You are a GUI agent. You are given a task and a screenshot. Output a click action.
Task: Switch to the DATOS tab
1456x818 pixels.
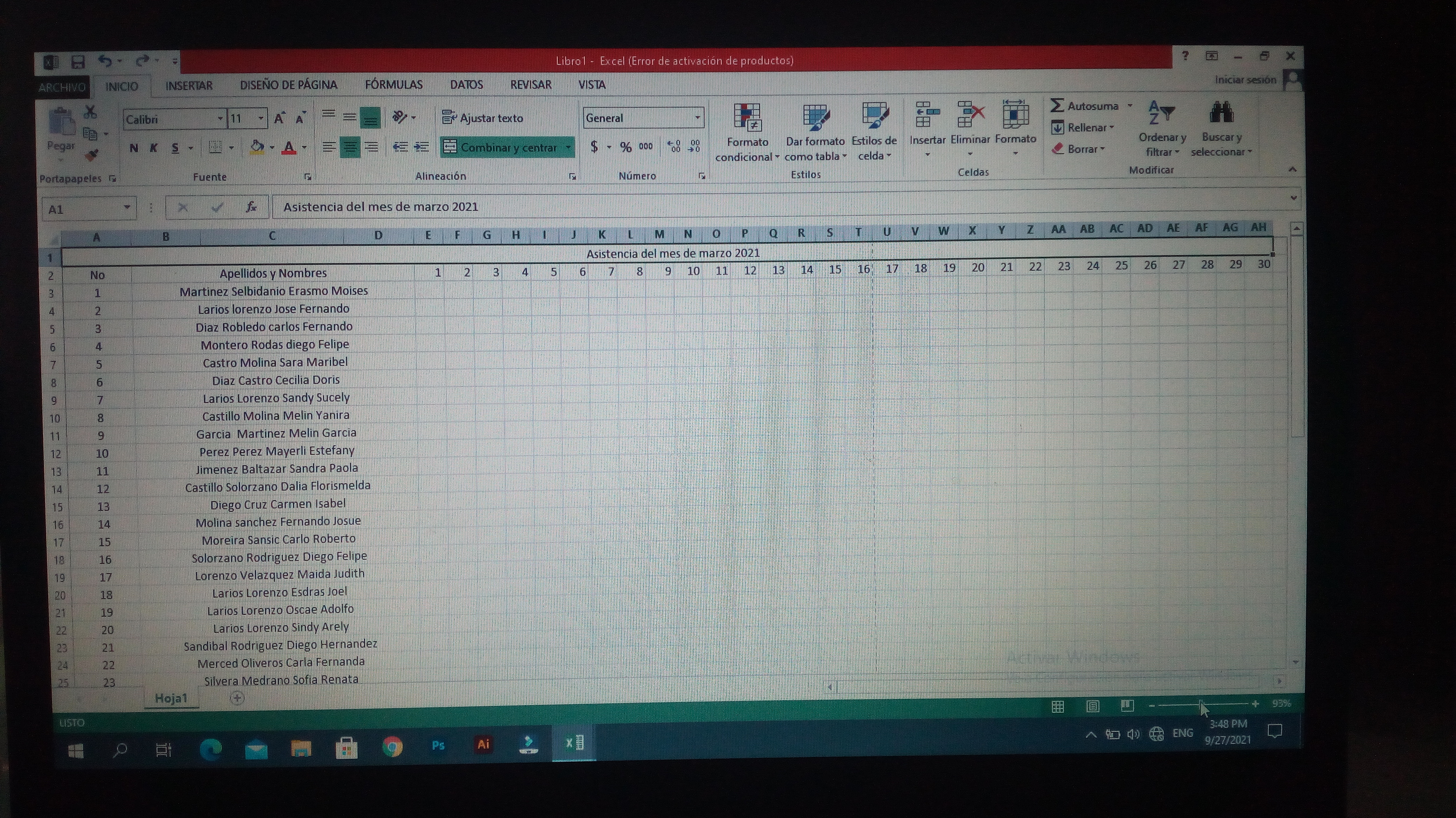(466, 85)
